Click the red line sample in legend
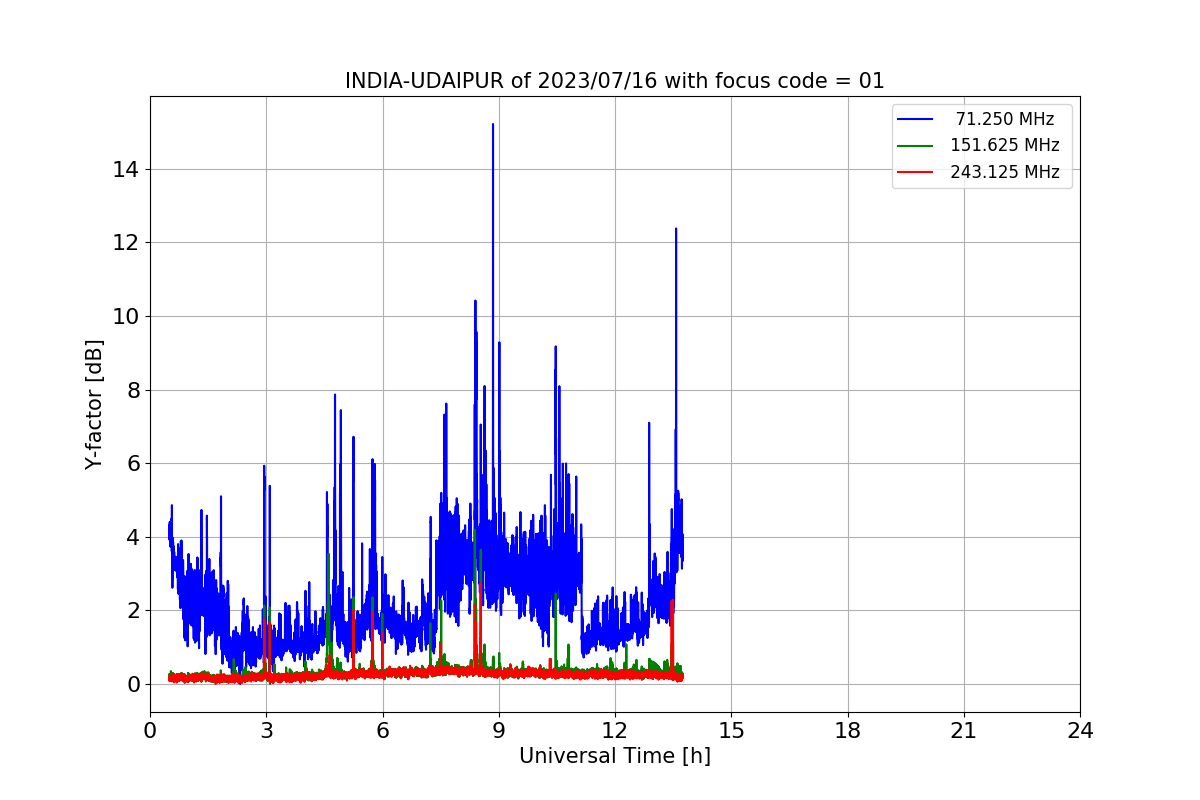 click(915, 172)
